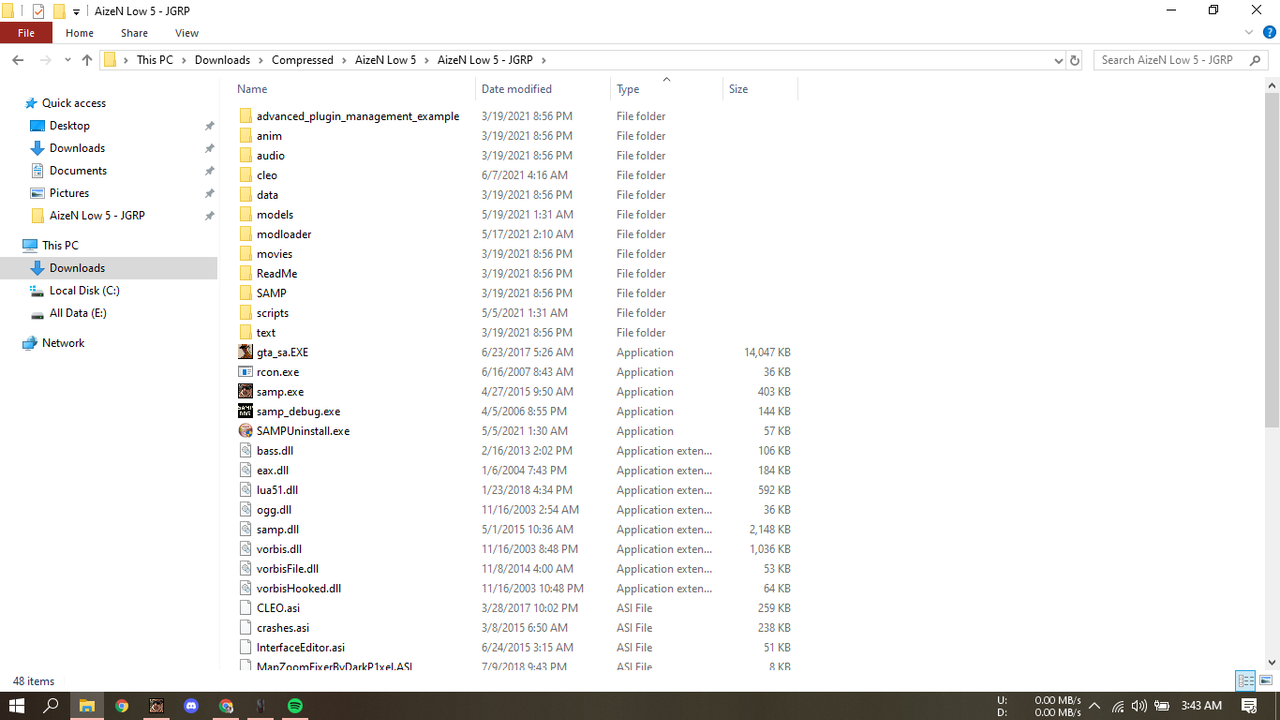Click the battery tray icon
The image size is (1280, 720).
click(x=1161, y=706)
